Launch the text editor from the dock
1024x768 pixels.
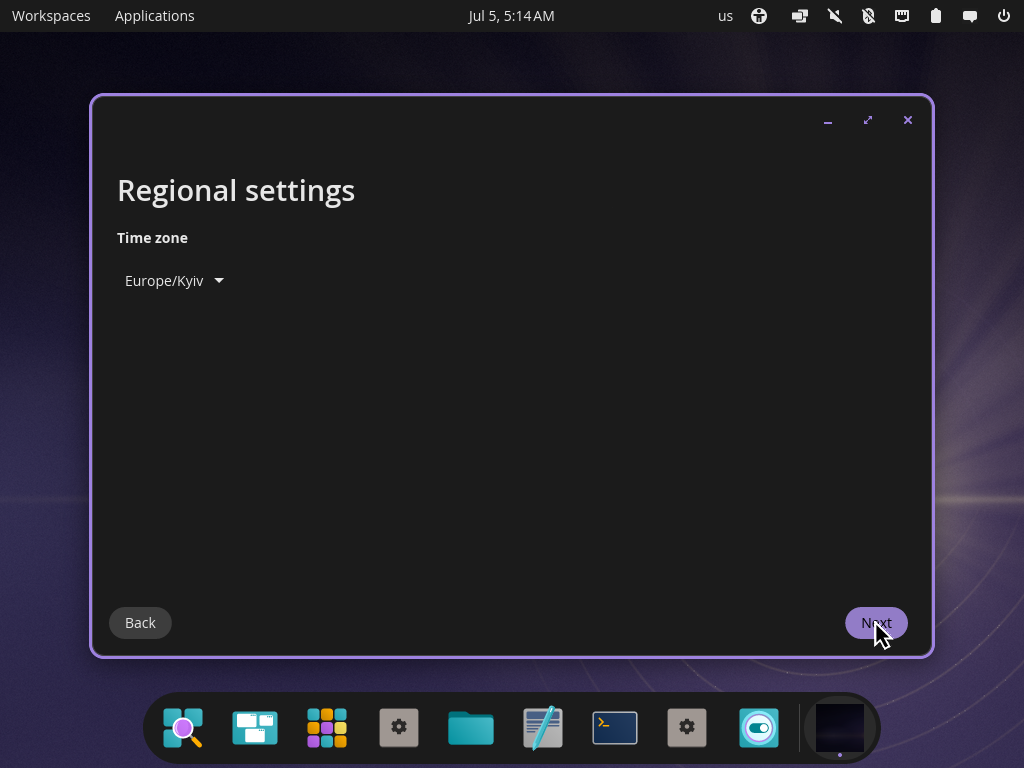click(x=543, y=728)
